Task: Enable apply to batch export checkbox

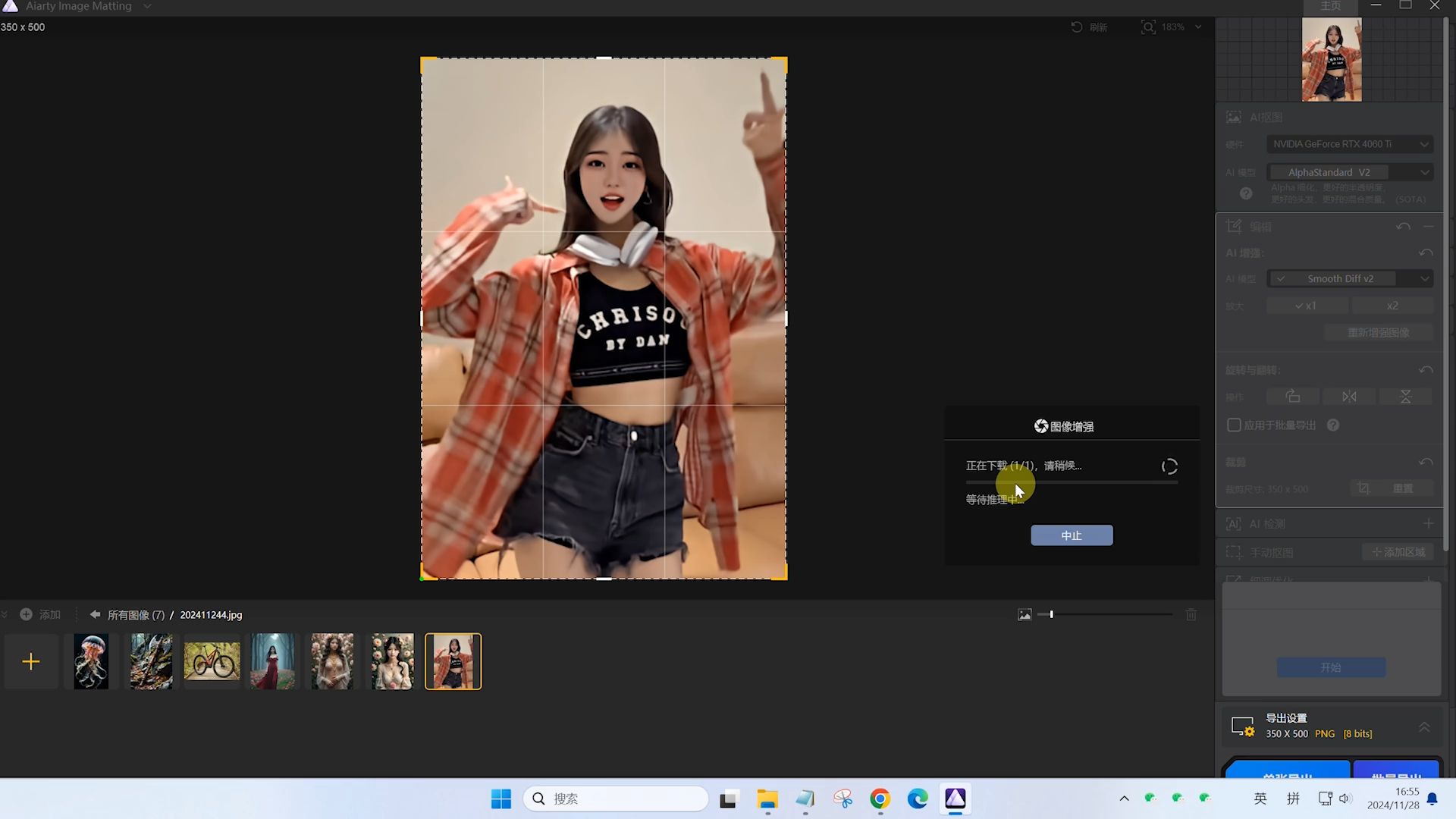Action: pos(1234,425)
